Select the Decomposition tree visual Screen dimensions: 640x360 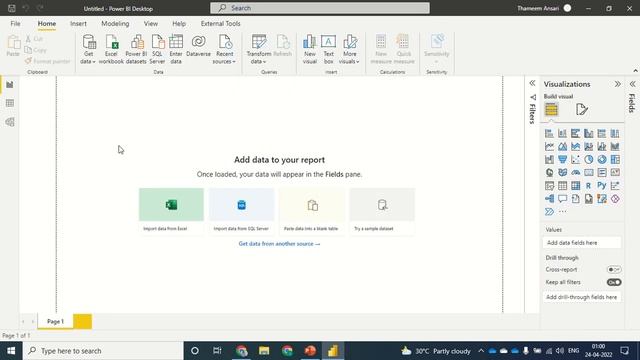(x=549, y=199)
